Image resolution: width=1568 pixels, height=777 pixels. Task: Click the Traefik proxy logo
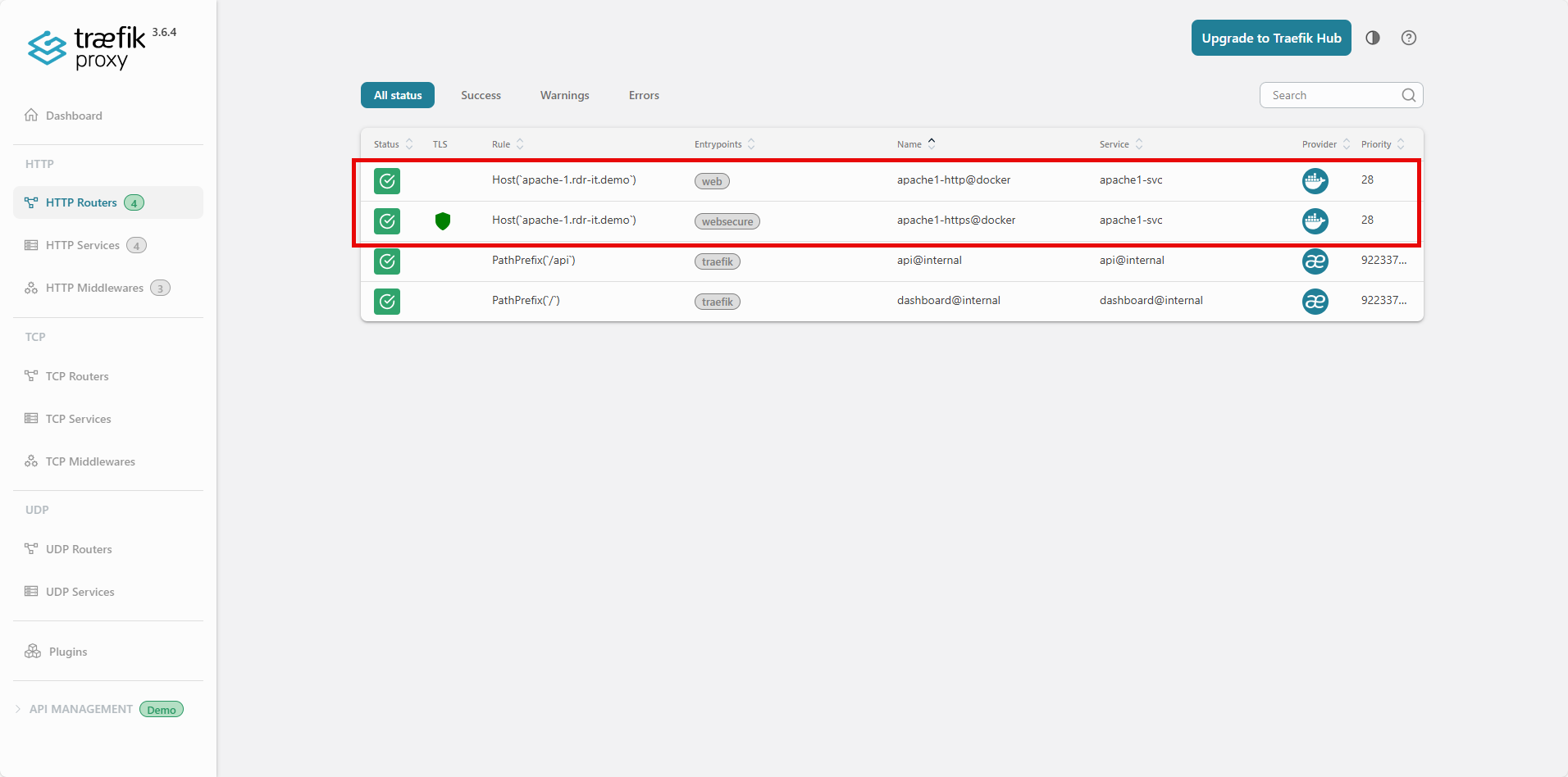(x=87, y=48)
